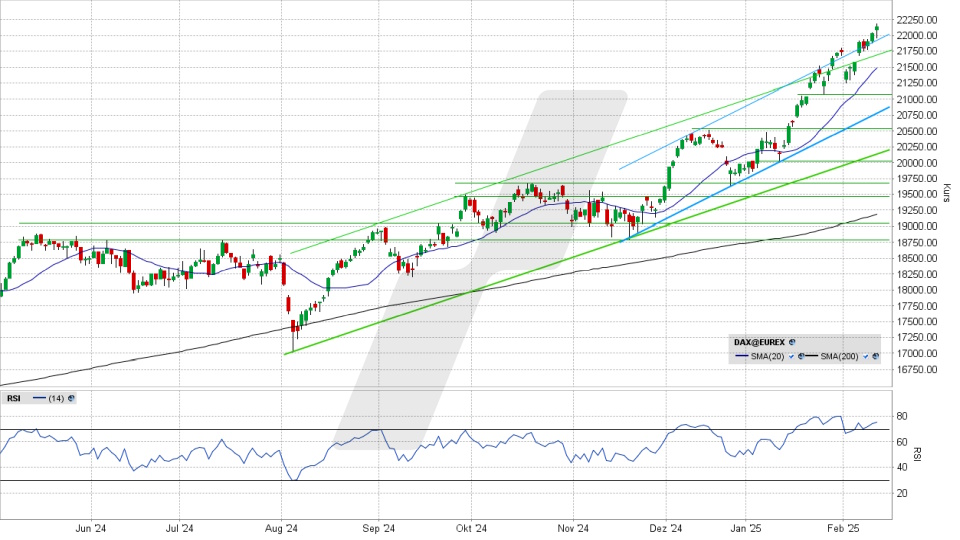Click the RSI 60 axis value
This screenshot has width=960, height=540.
tap(902, 442)
